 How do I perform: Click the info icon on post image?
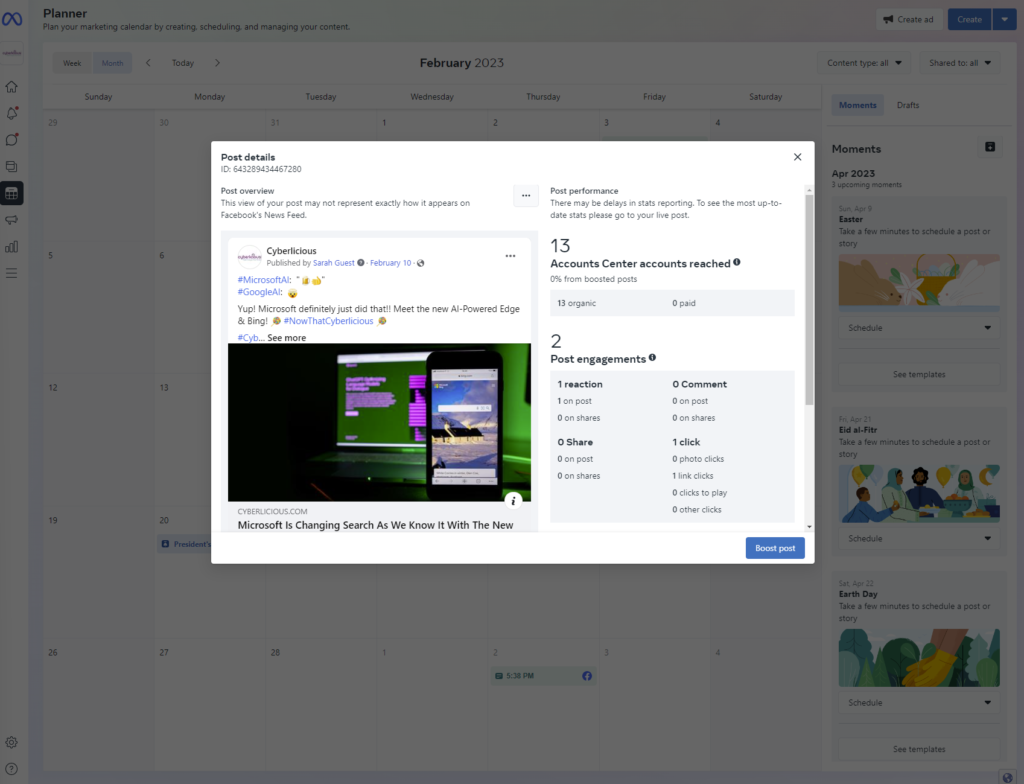point(513,501)
